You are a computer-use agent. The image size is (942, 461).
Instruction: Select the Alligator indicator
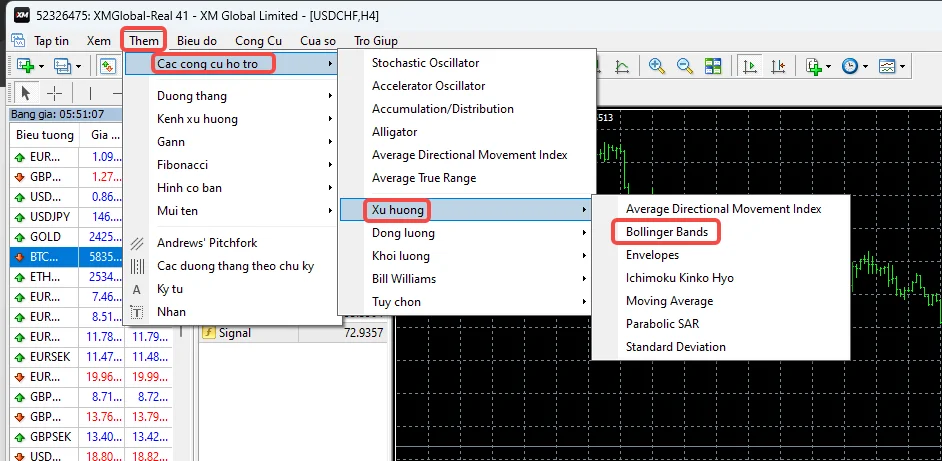(x=467, y=132)
